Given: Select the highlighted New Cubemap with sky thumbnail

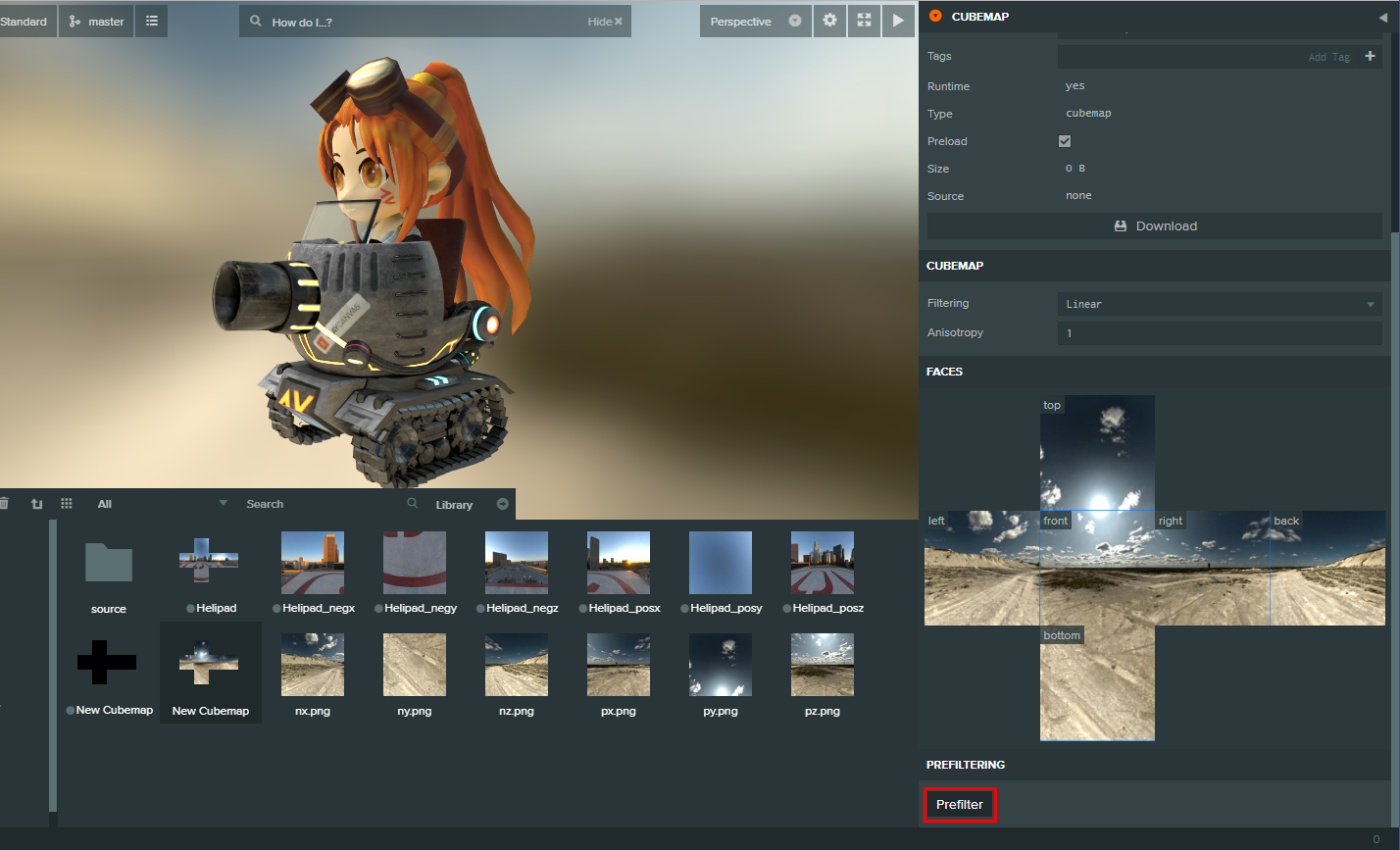Looking at the screenshot, I should coord(211,675).
